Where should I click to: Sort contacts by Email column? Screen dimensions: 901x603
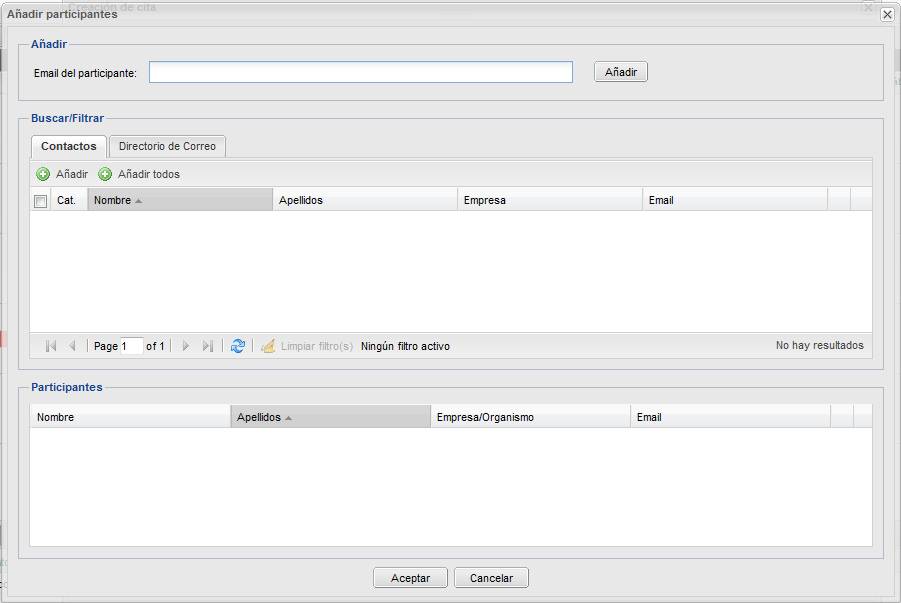pyautogui.click(x=735, y=200)
